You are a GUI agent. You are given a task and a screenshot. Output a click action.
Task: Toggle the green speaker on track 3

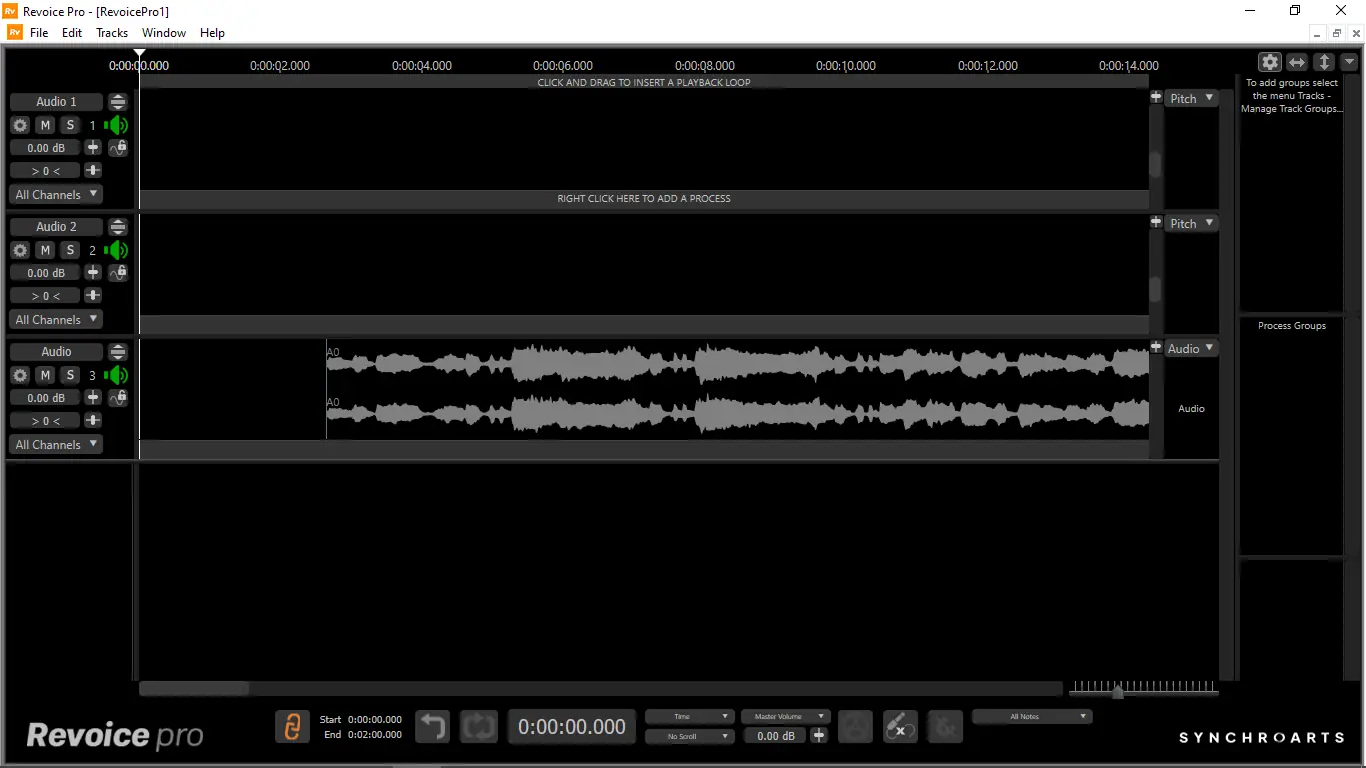pos(117,375)
